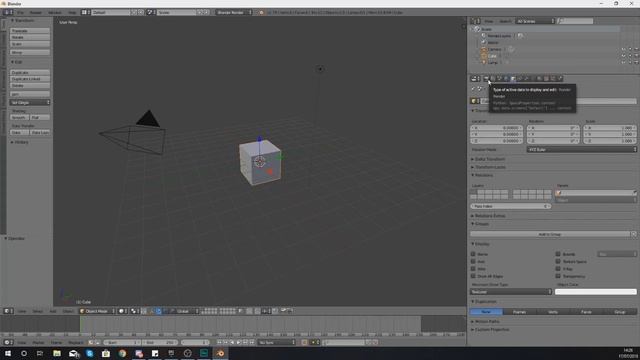Screen dimensions: 640x360
Task: Open the Render Layers properties tab icon
Action: [493, 78]
